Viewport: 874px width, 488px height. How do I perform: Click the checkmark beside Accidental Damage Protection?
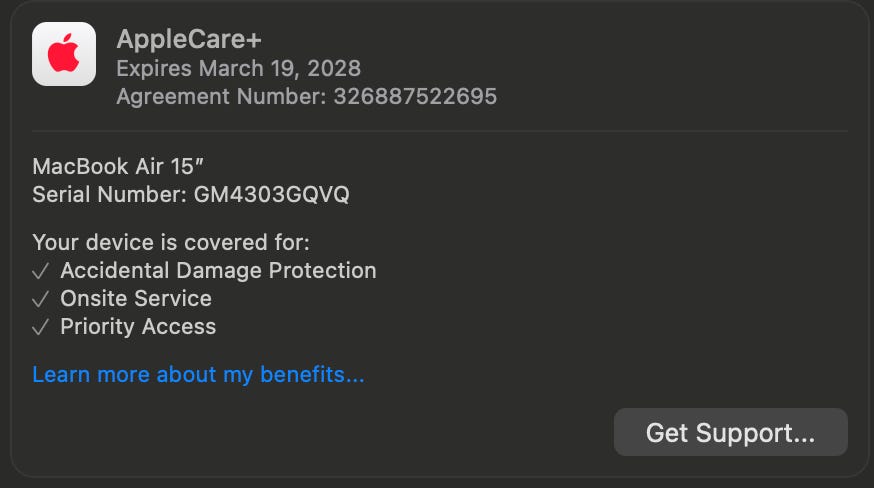point(41,271)
